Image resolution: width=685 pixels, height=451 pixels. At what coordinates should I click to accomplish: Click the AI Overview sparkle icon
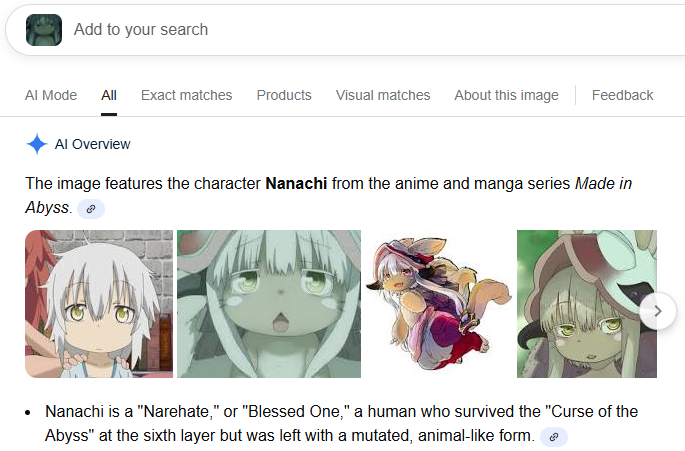pyautogui.click(x=37, y=144)
